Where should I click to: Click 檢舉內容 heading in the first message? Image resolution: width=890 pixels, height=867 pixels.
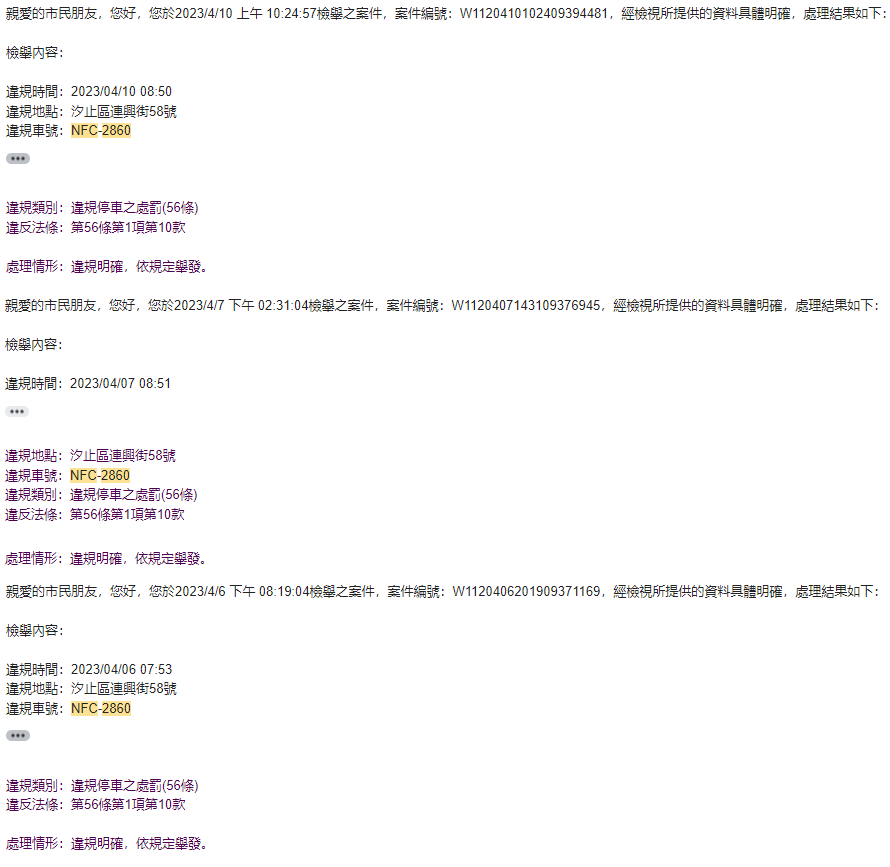click(35, 53)
